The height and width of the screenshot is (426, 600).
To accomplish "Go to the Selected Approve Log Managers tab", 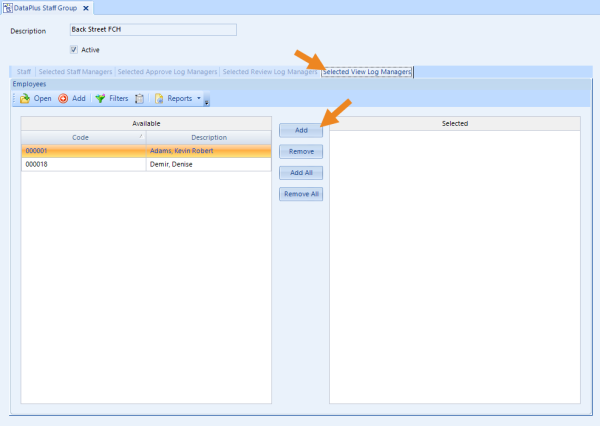I will (x=167, y=72).
